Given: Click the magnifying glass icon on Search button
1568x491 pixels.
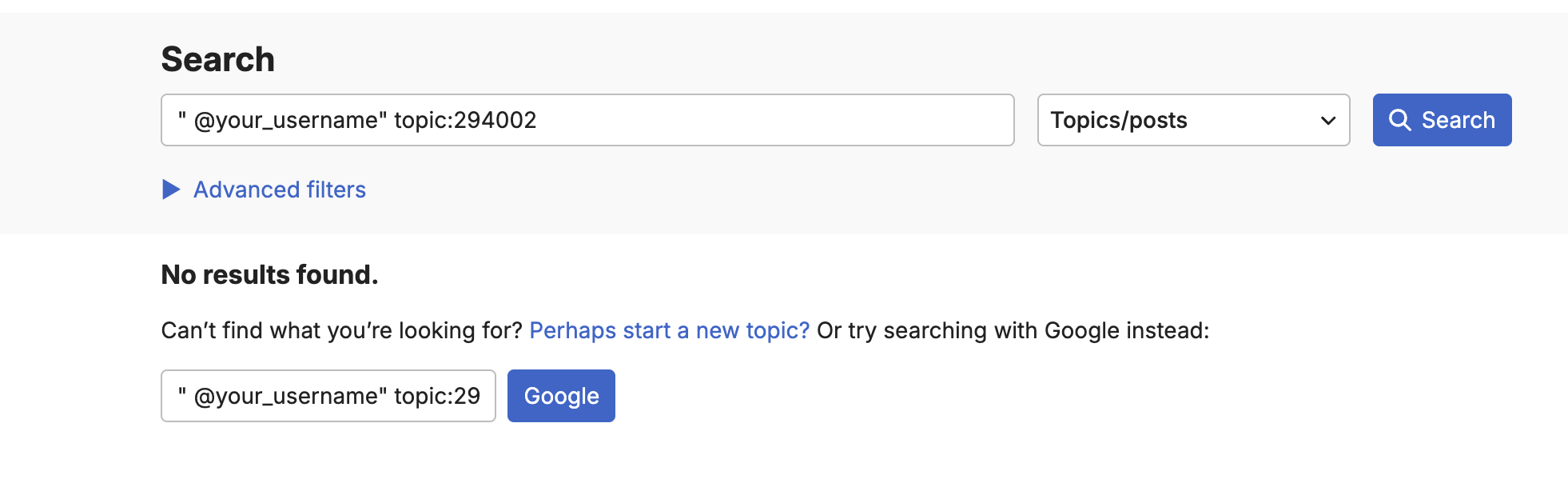Looking at the screenshot, I should [1399, 120].
